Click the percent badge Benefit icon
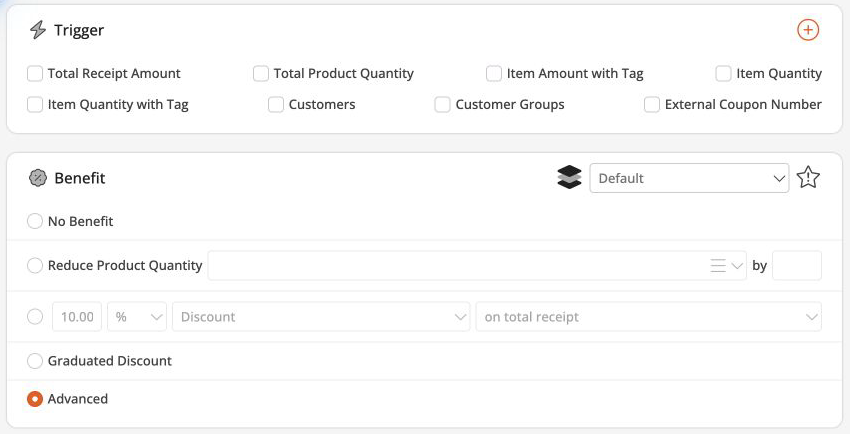 38,178
